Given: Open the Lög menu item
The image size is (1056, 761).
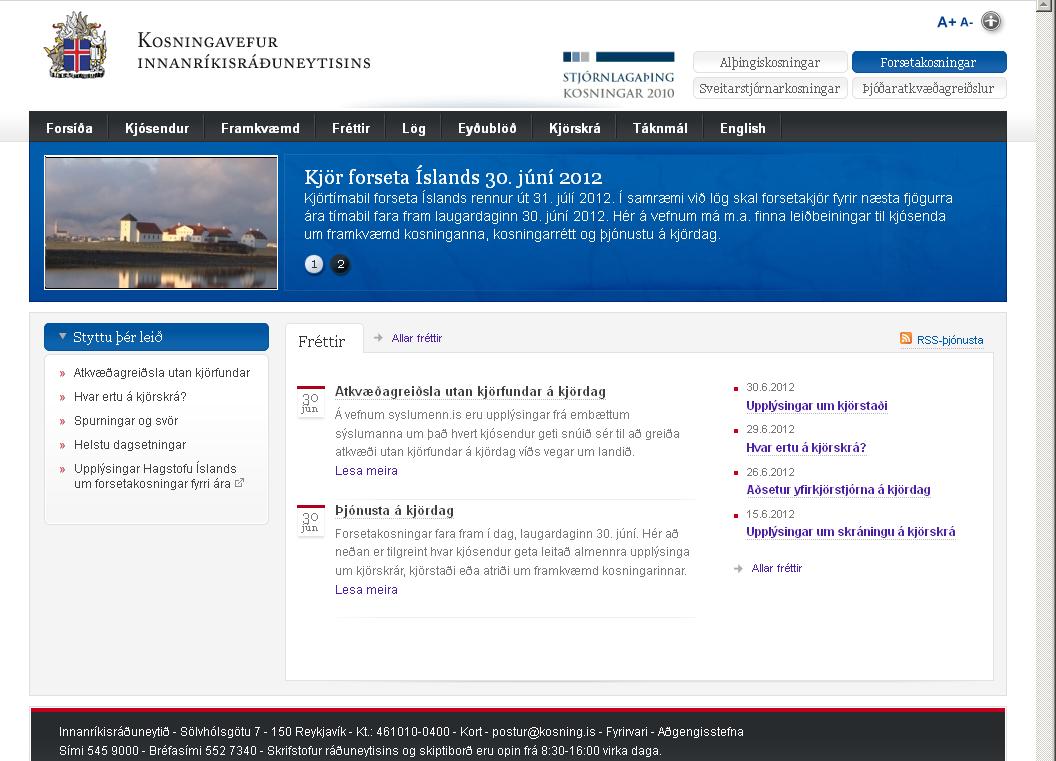Looking at the screenshot, I should (x=414, y=128).
